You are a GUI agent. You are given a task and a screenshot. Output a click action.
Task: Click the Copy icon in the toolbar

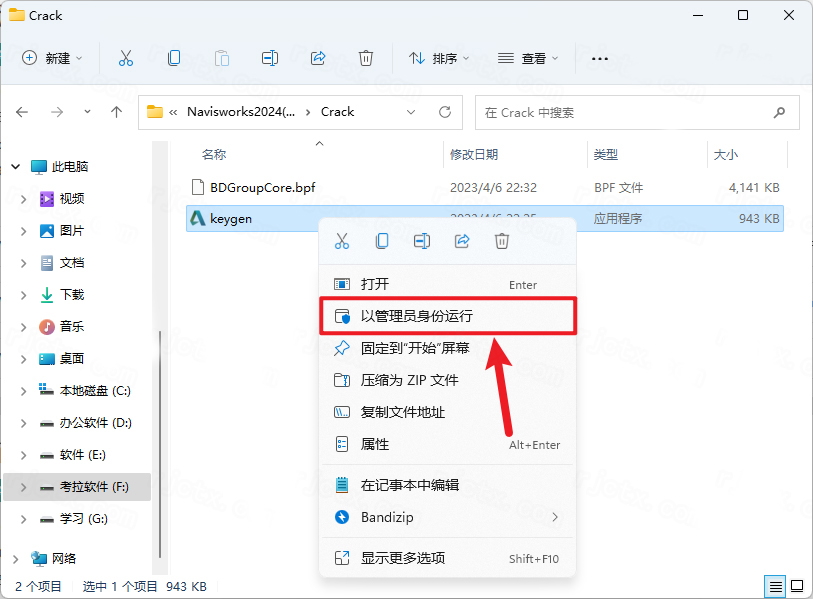[174, 58]
